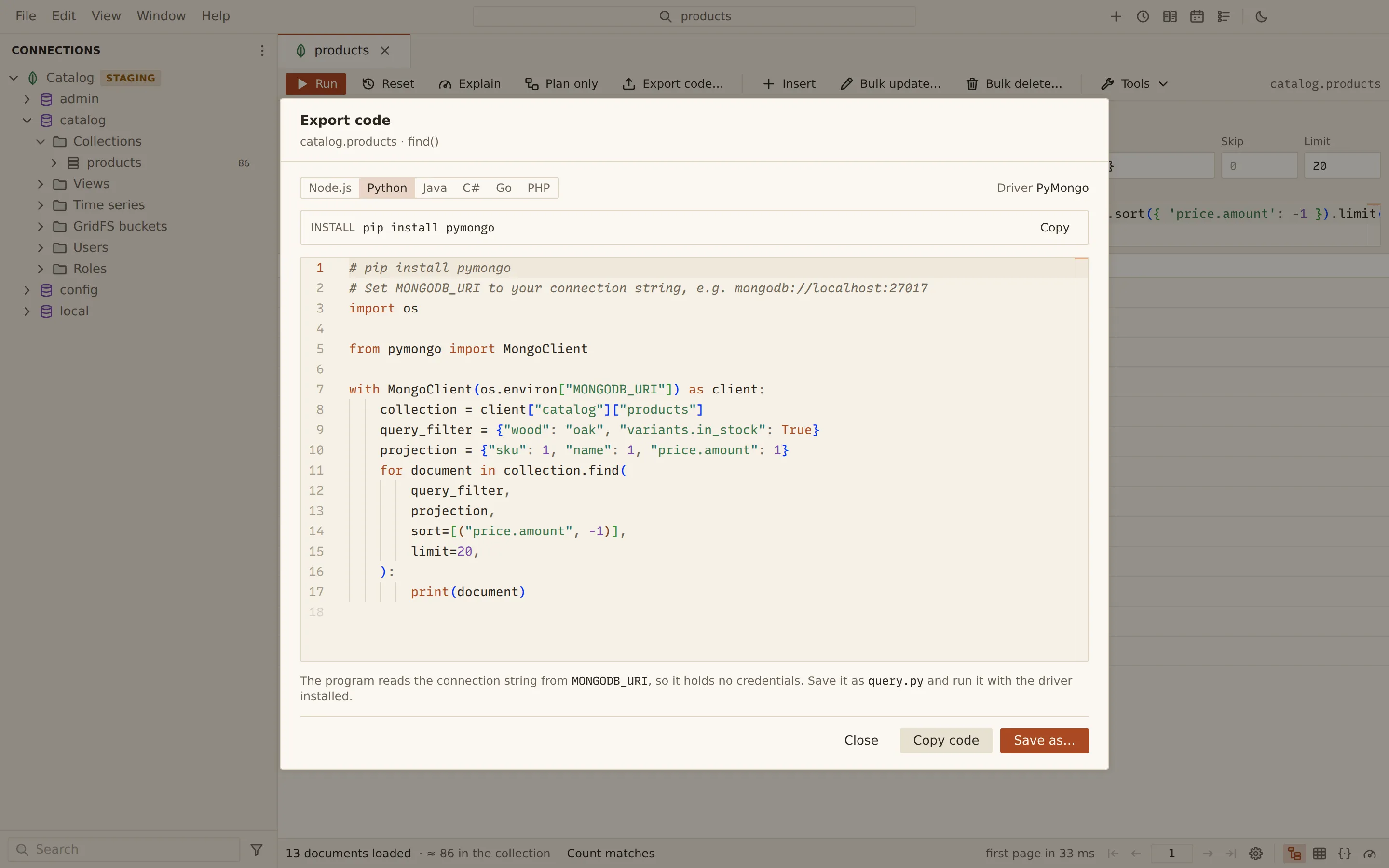Click the Skip input field
This screenshot has height=868, width=1389.
pos(1259,166)
